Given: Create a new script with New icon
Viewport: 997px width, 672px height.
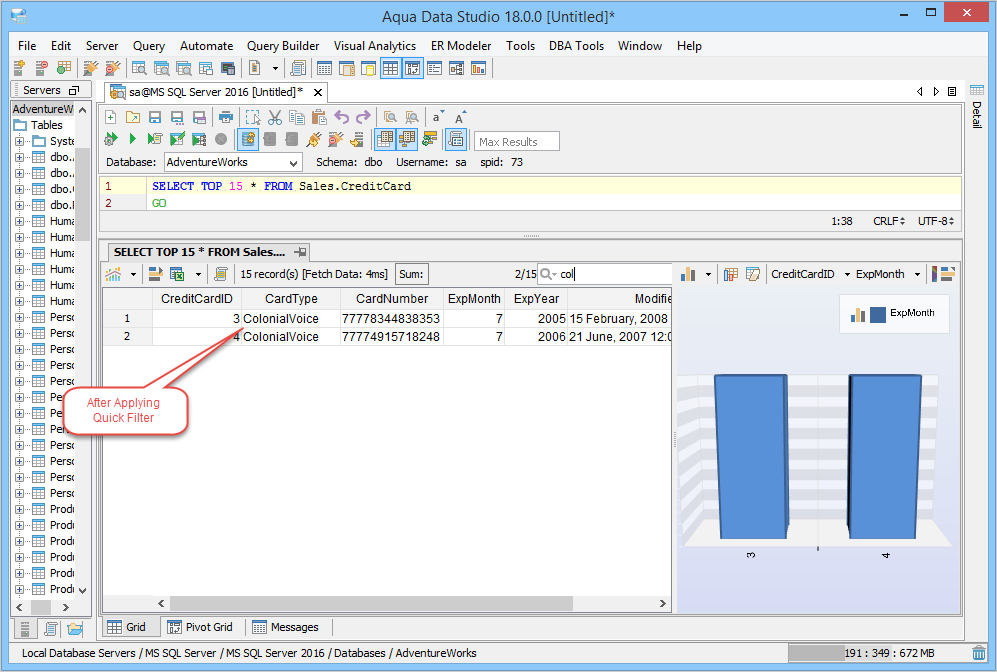Looking at the screenshot, I should [111, 117].
